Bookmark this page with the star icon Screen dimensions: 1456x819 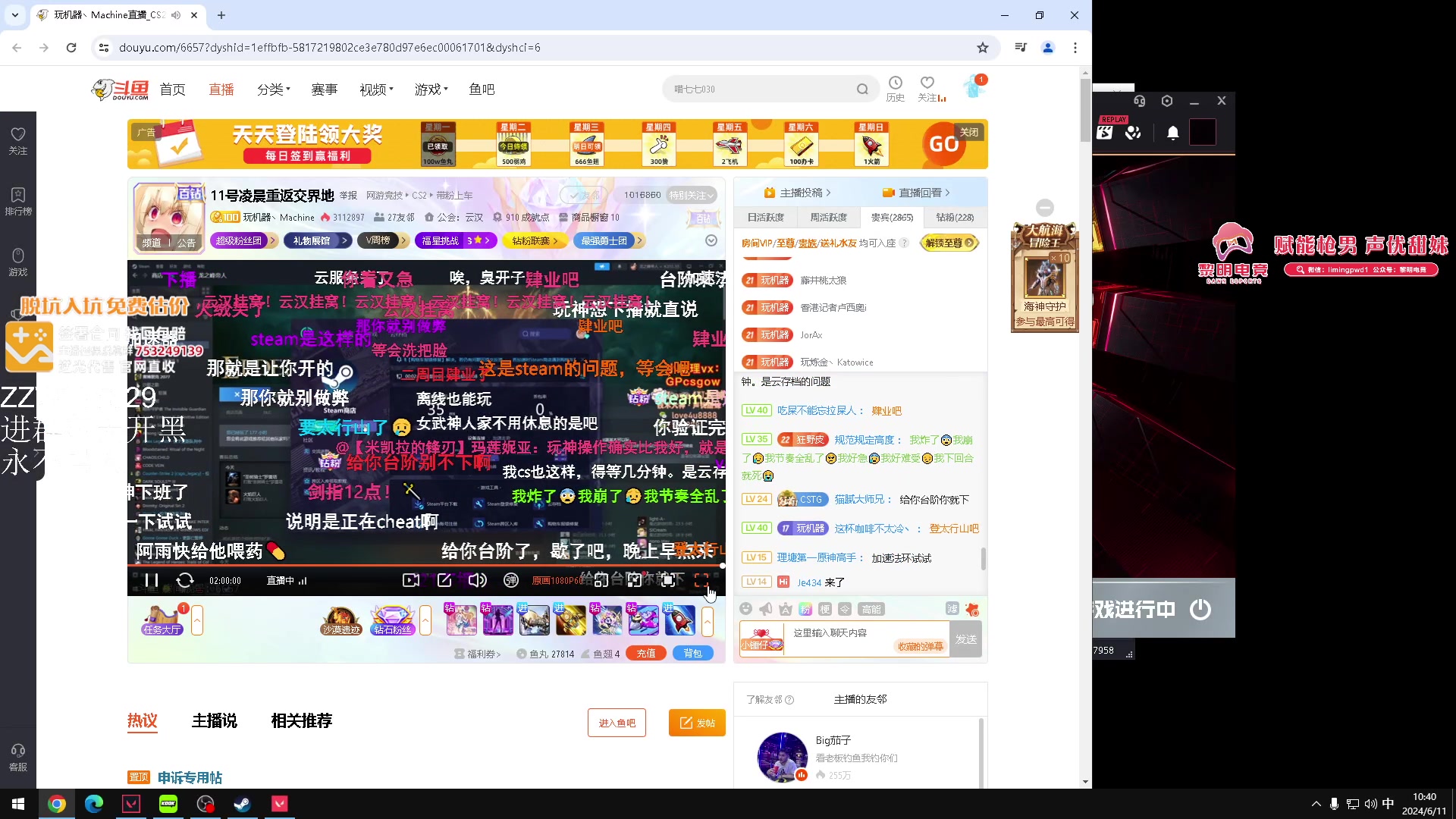[x=983, y=48]
